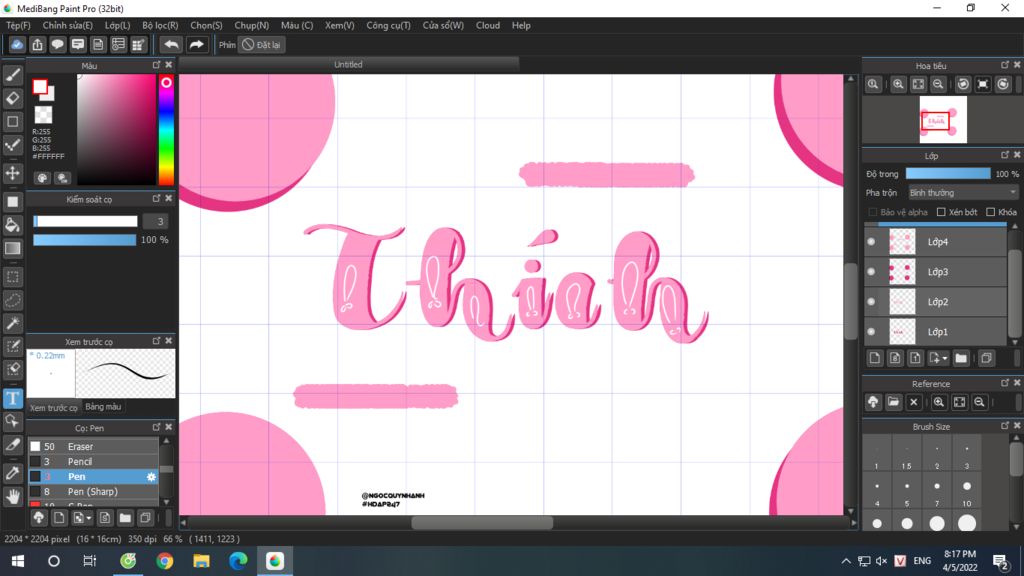Click the Redo arrow in toolbar
The width and height of the screenshot is (1024, 576).
196,44
